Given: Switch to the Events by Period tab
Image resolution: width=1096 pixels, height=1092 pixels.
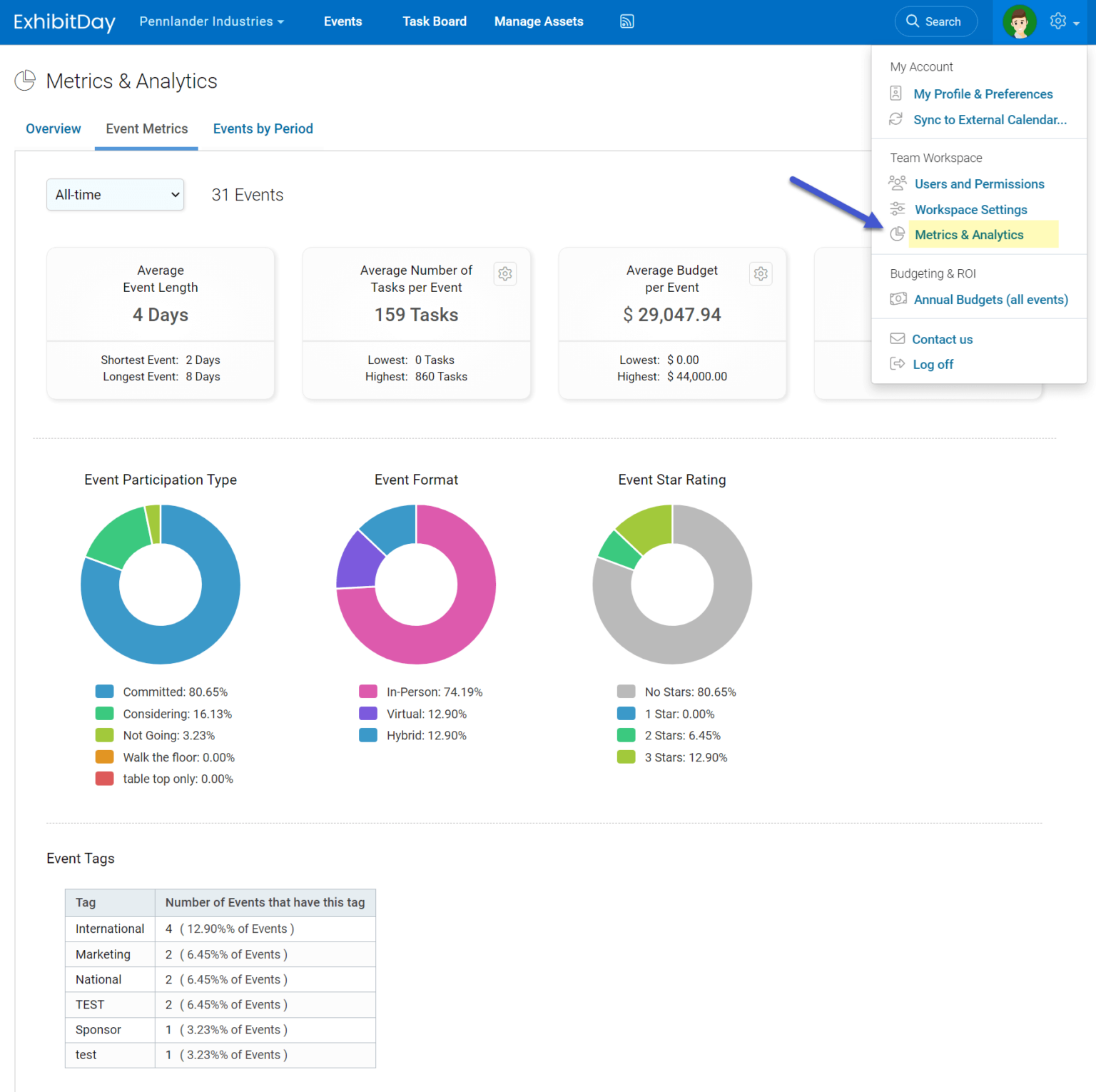Looking at the screenshot, I should click(263, 128).
